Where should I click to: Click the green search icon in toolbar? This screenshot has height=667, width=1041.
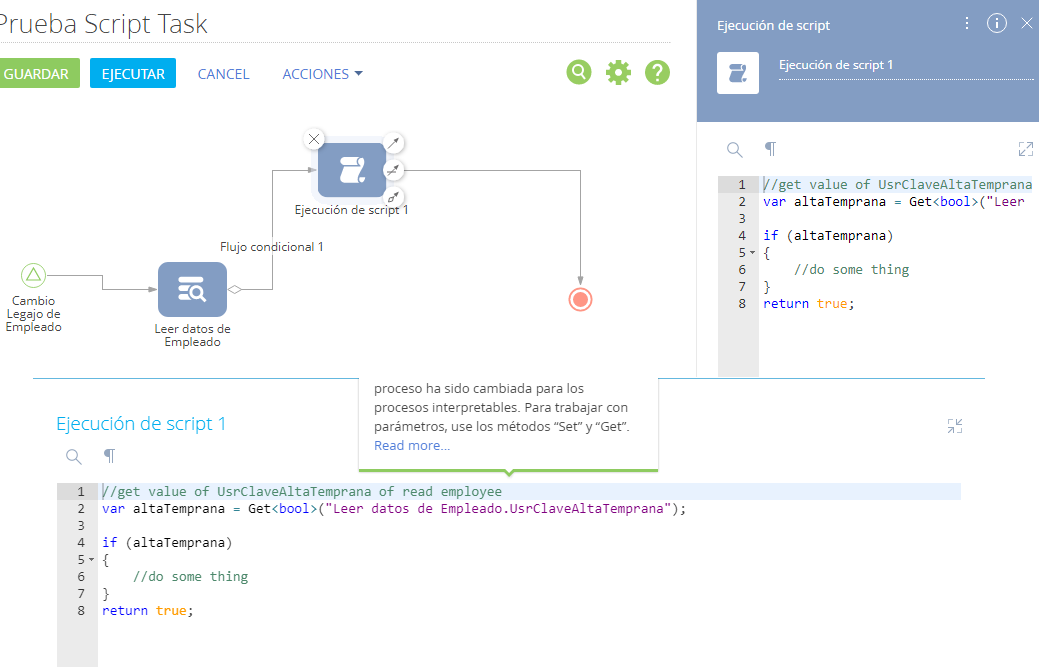click(x=579, y=72)
